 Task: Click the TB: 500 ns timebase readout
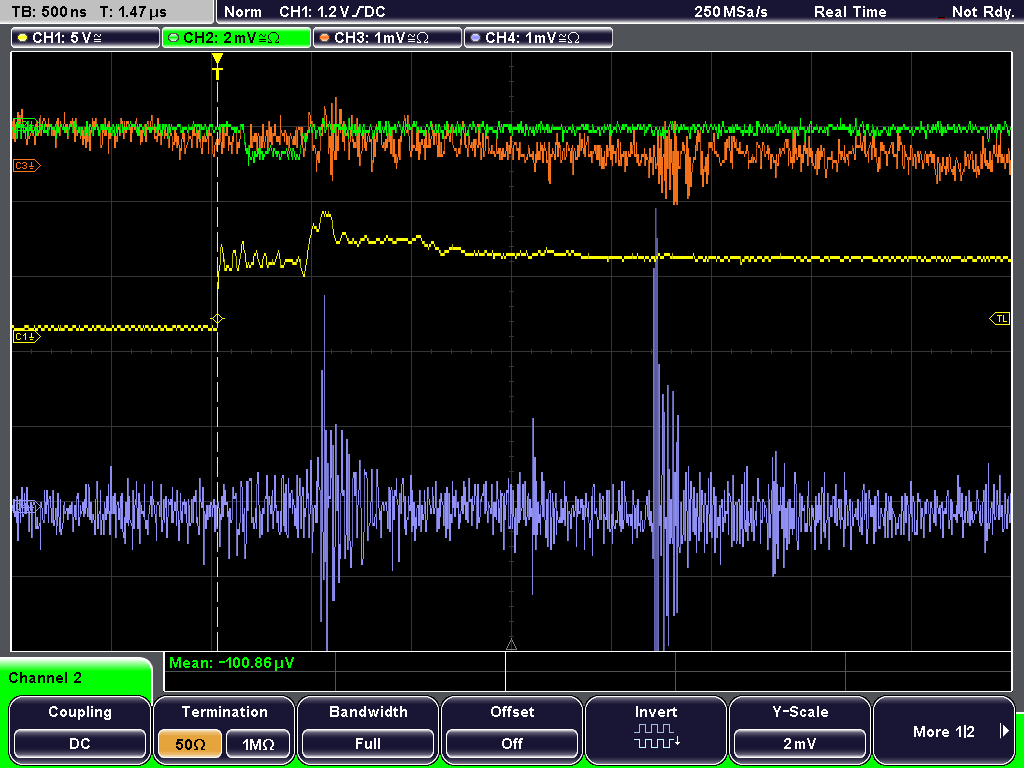[49, 12]
